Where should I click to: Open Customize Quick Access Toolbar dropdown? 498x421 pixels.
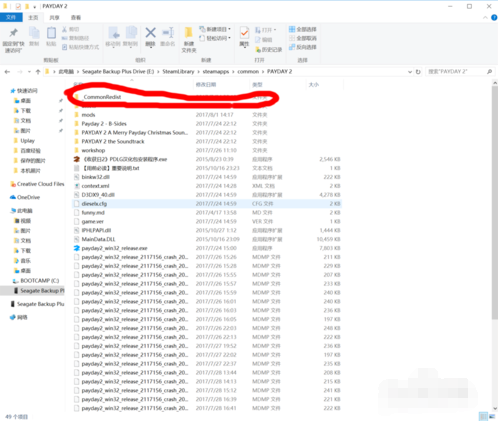point(35,7)
